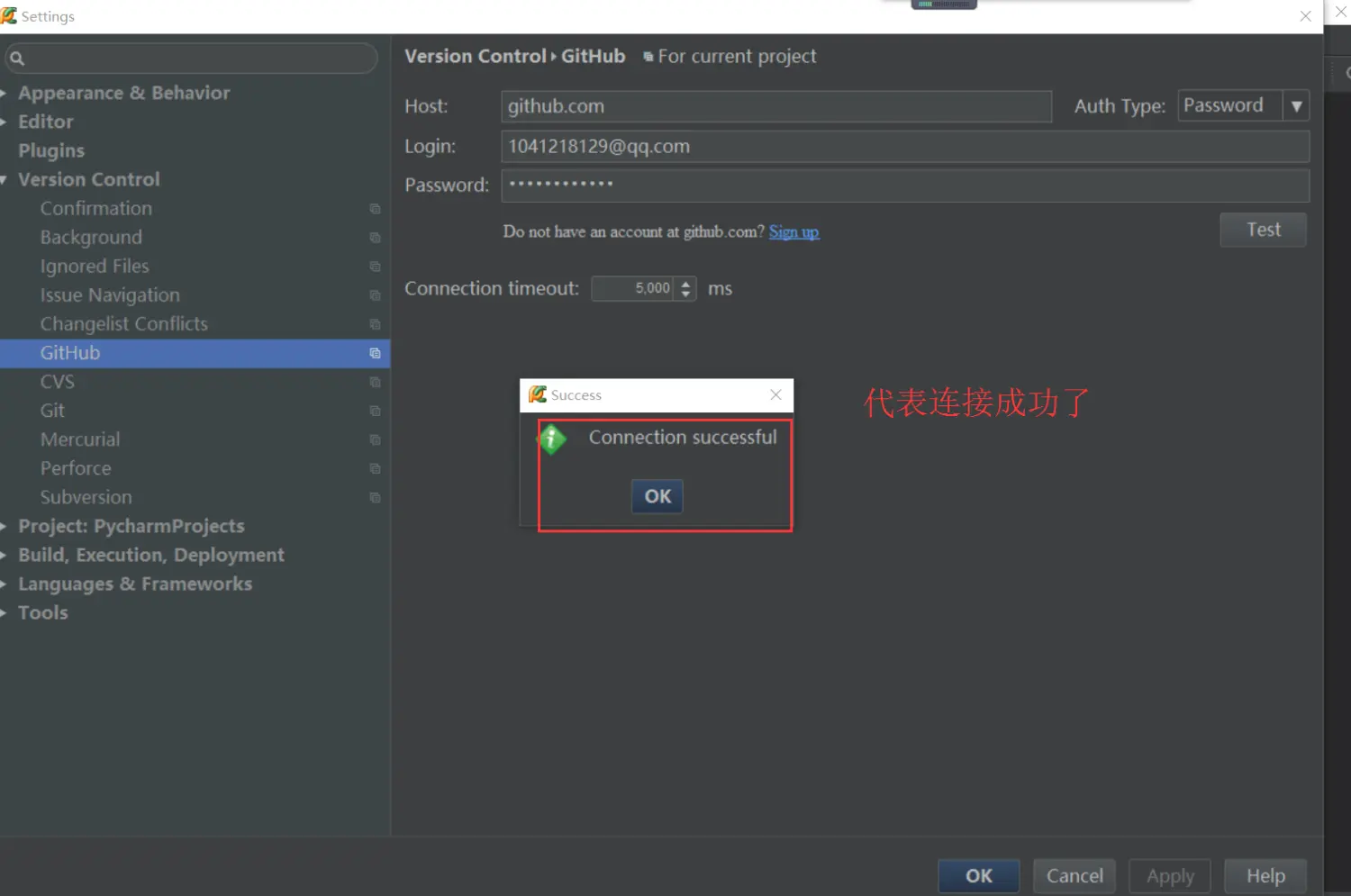
Task: Click the green info icon in Success dialog
Action: [551, 439]
